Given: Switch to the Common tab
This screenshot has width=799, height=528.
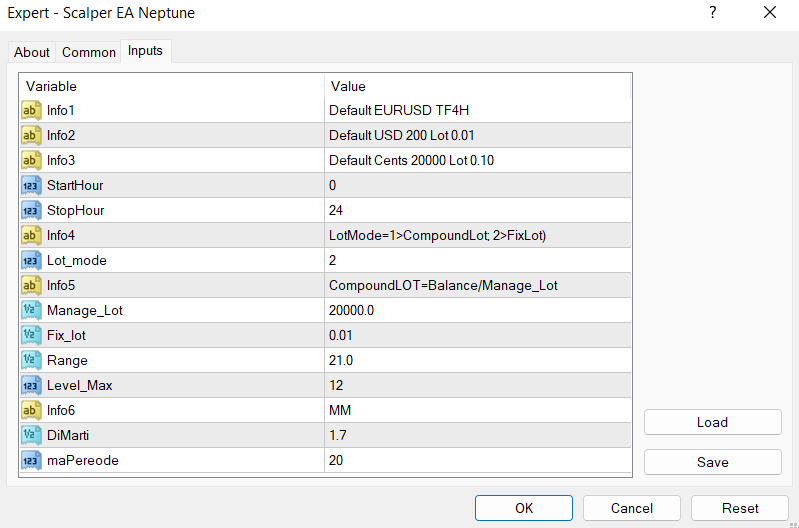Looking at the screenshot, I should (88, 52).
